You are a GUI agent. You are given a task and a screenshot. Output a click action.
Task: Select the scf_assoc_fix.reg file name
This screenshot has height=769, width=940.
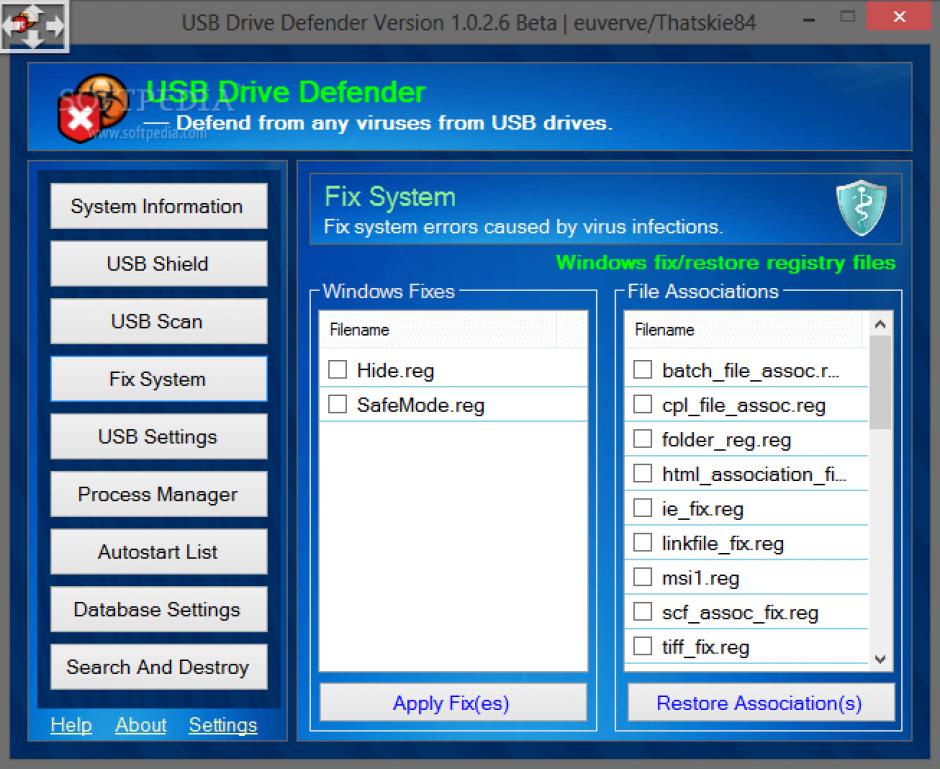[x=740, y=613]
